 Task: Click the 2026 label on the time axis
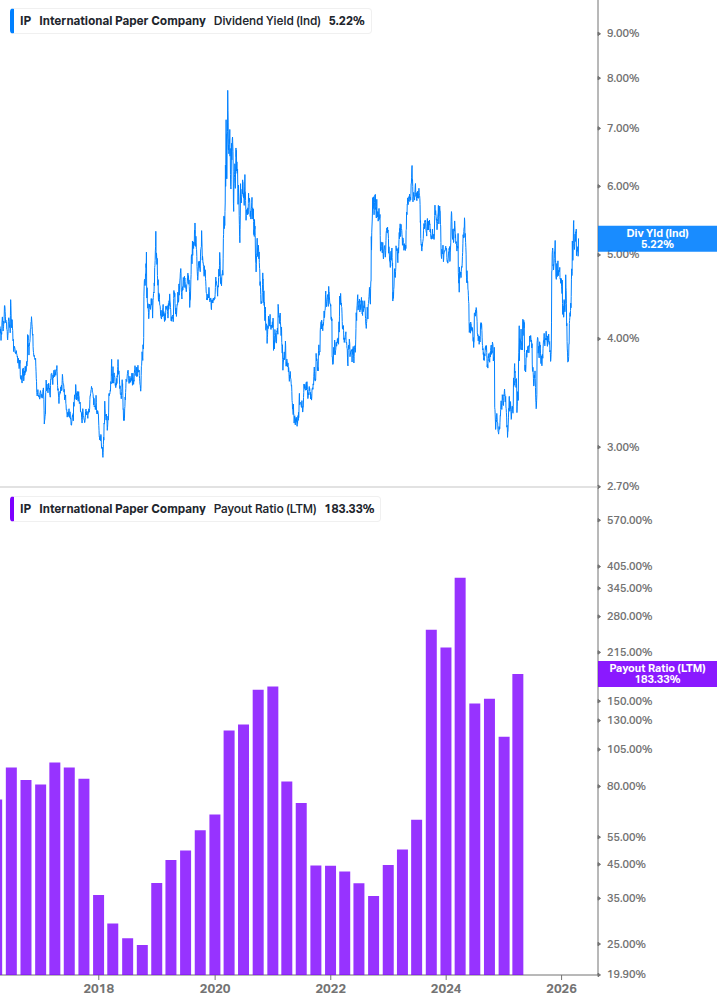tap(562, 988)
